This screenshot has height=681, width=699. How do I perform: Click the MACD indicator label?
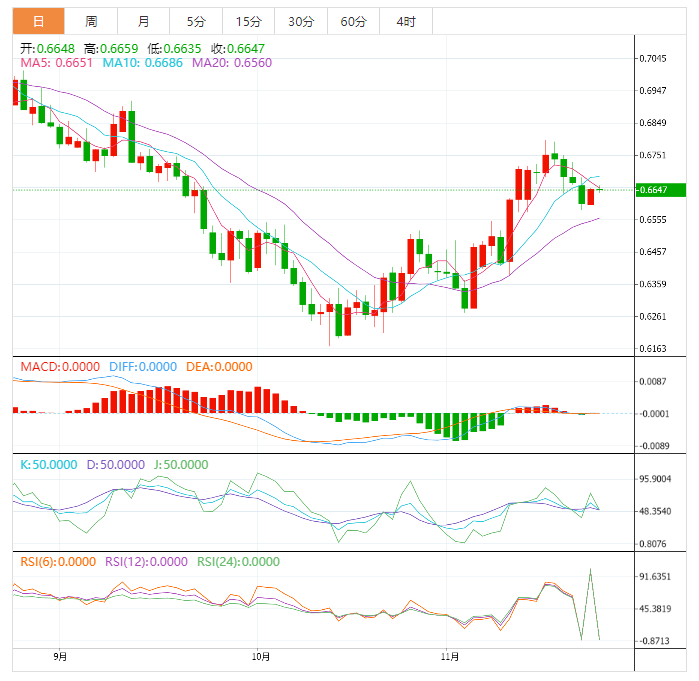(60, 367)
